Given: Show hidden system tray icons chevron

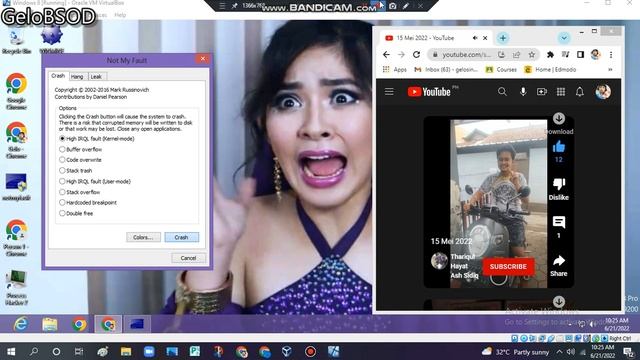Looking at the screenshot, I should 559,352.
